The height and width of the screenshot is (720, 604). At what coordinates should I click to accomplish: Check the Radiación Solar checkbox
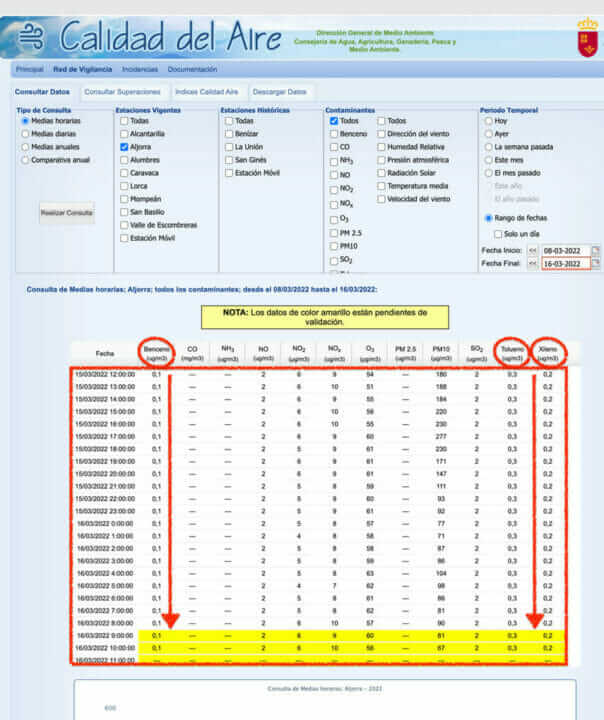381,173
